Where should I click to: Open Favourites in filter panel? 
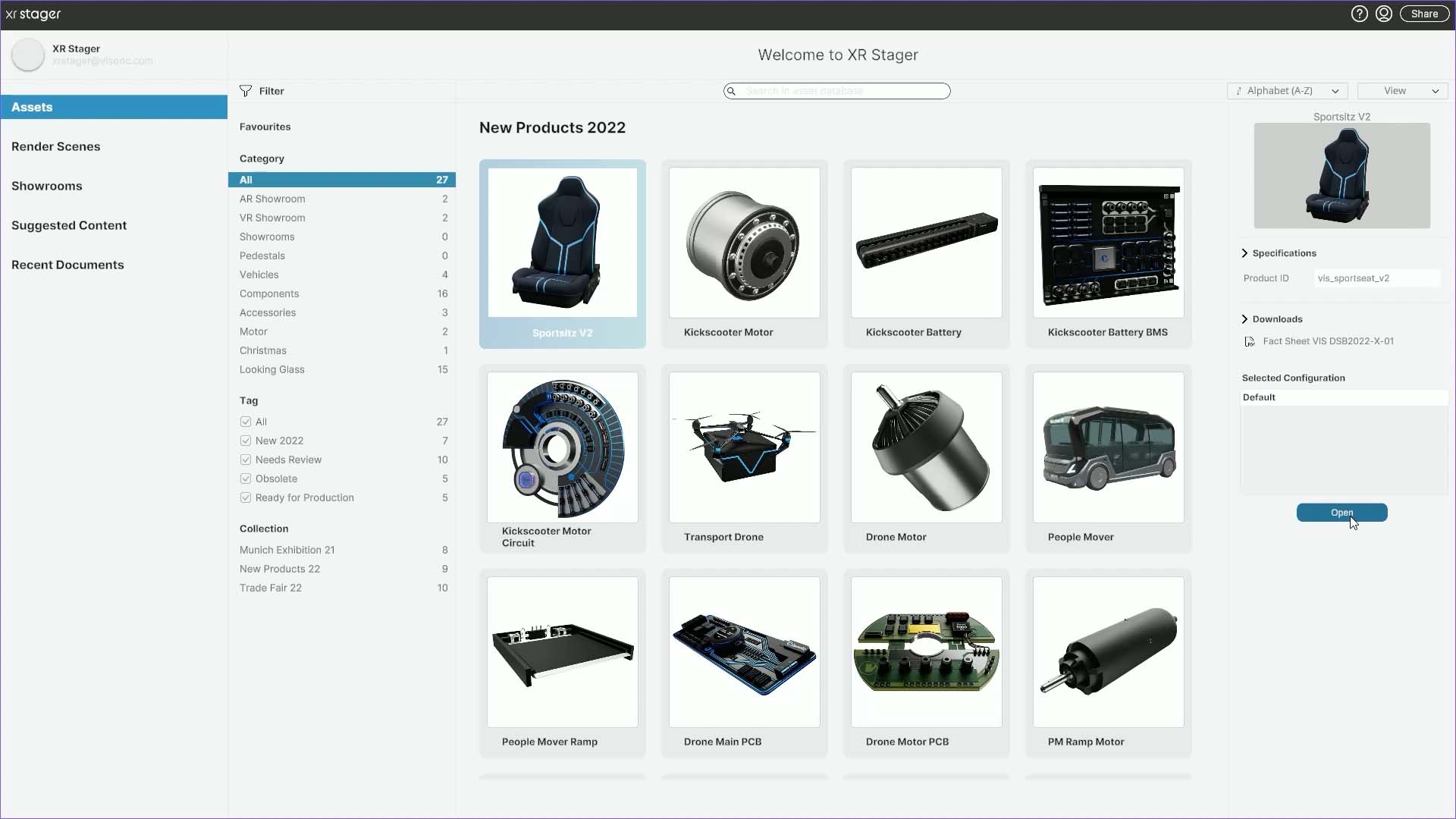point(265,127)
